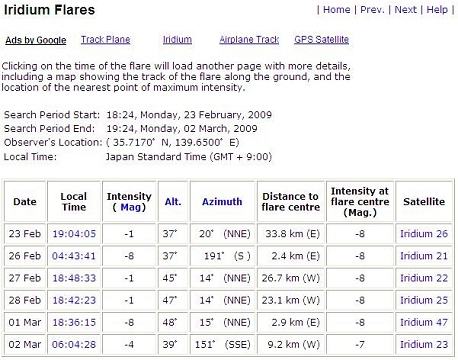Click the Alt. column header link
This screenshot has height=360, width=458.
tap(173, 202)
